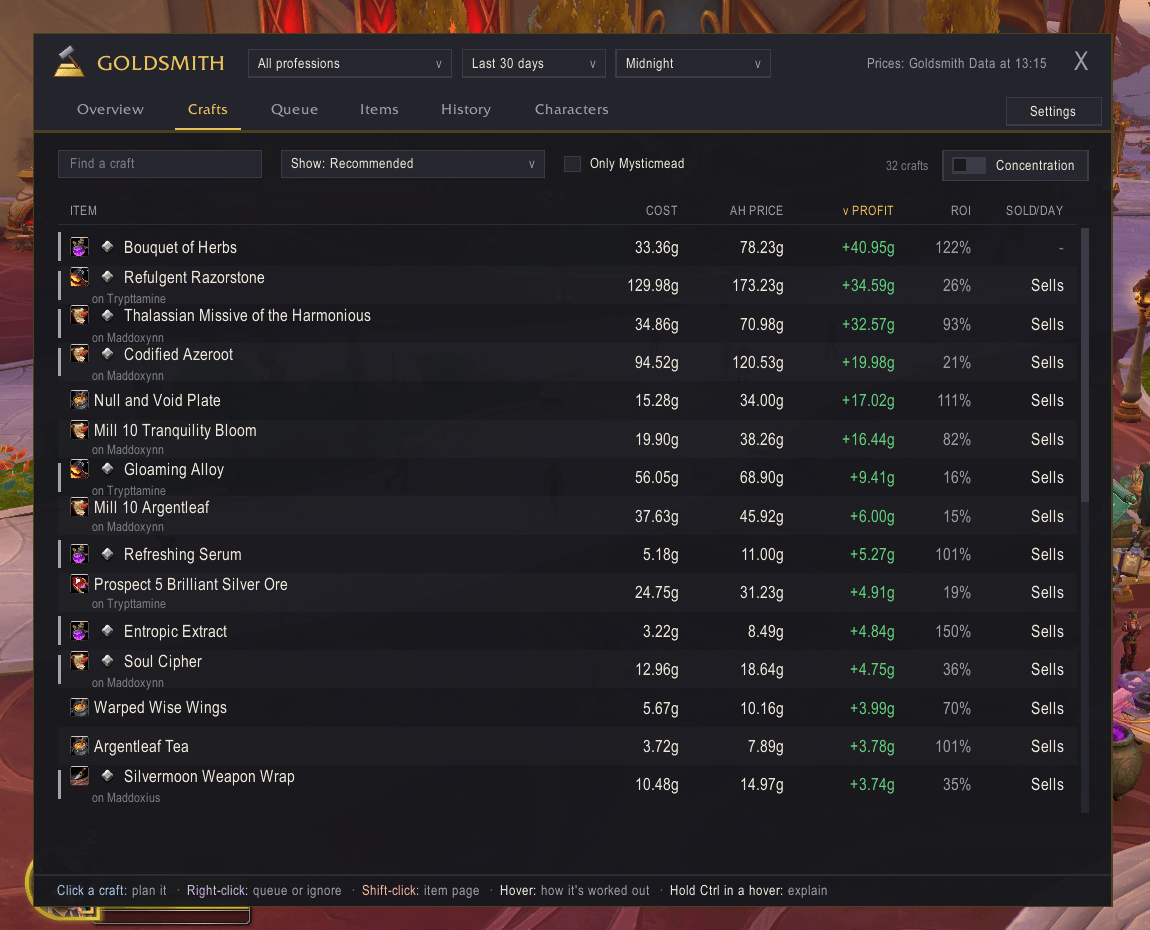Open the Midnight expansion dropdown

pos(693,64)
